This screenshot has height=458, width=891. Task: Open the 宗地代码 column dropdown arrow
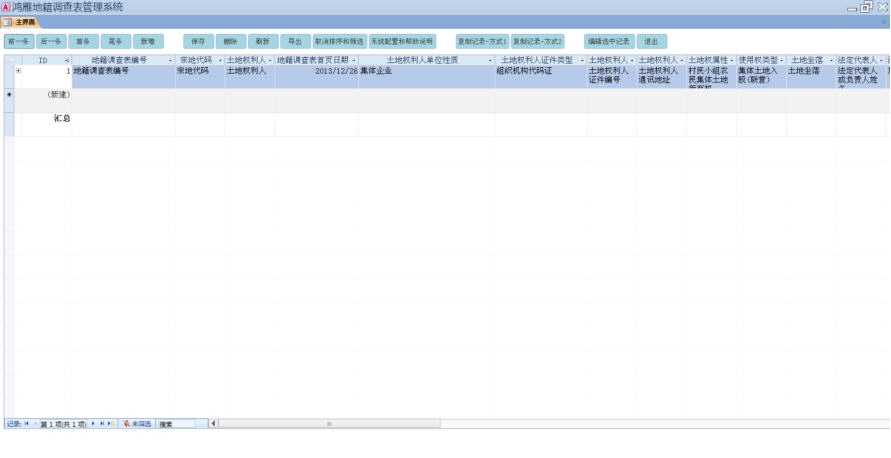(x=220, y=60)
